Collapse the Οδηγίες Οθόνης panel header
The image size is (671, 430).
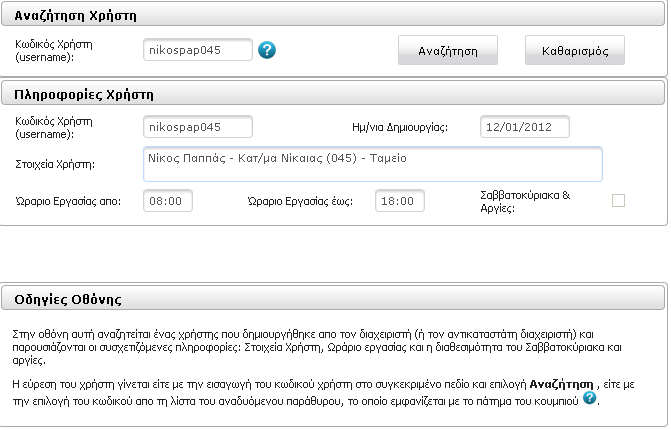pos(333,299)
